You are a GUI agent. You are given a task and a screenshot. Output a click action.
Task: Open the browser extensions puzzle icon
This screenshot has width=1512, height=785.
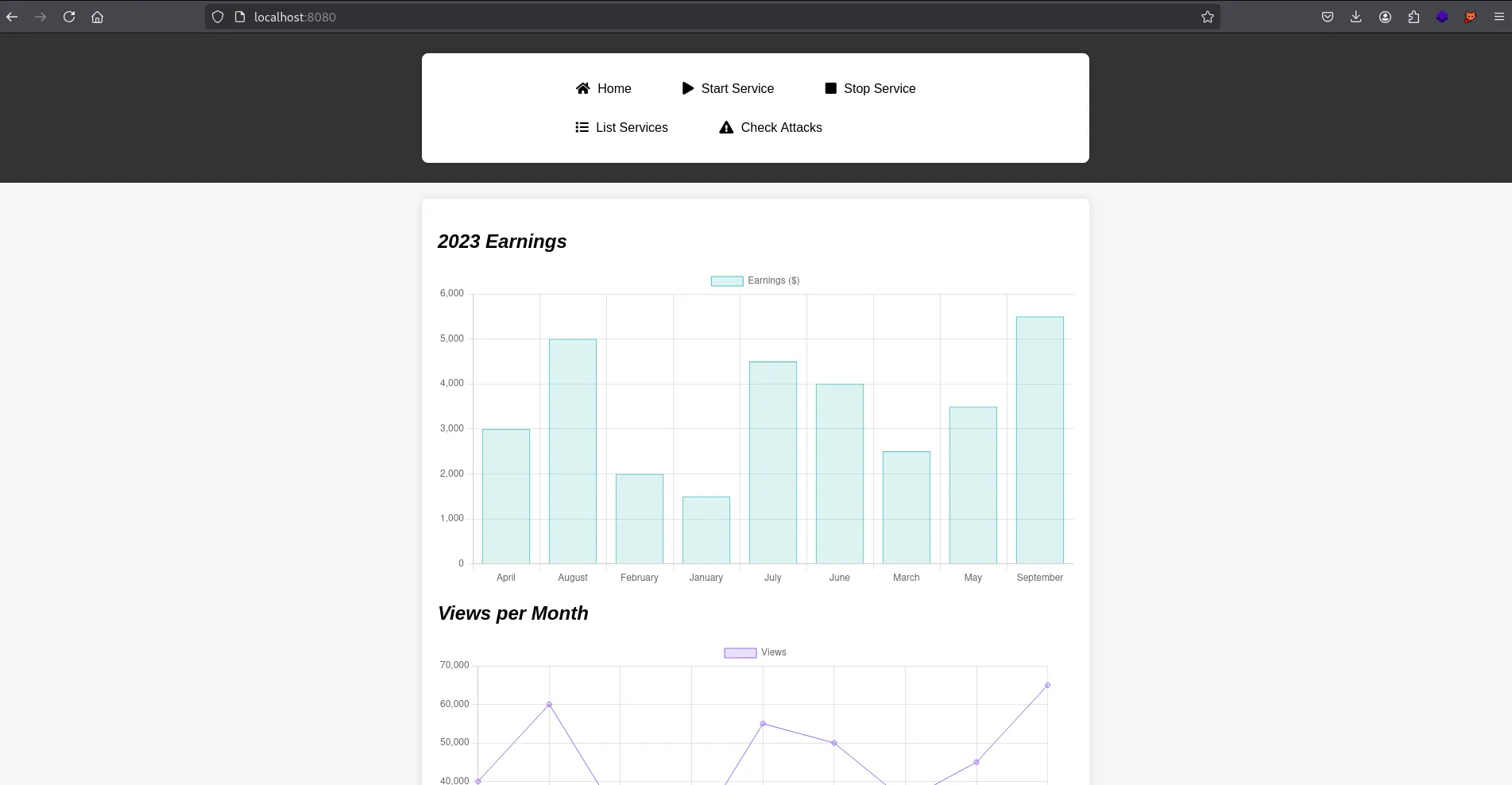[1413, 17]
